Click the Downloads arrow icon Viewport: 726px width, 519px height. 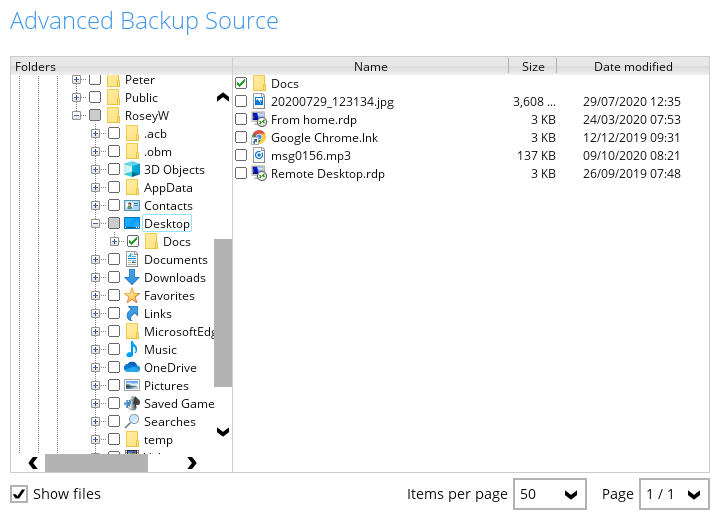(131, 278)
